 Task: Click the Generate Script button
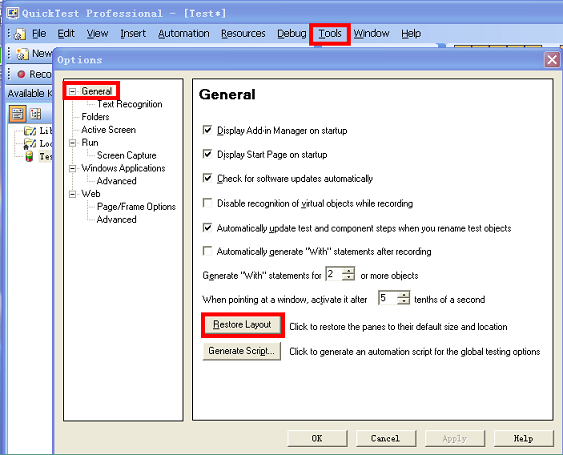[242, 351]
